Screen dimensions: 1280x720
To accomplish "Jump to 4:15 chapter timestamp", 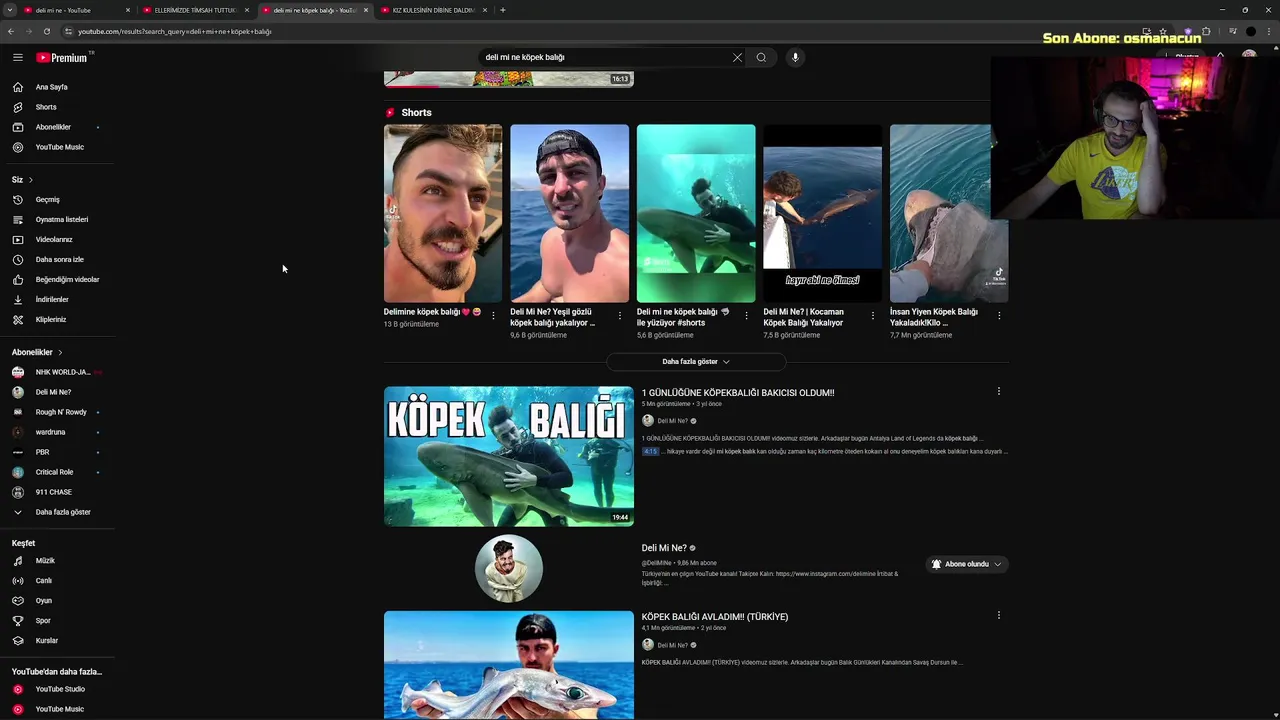I will (x=650, y=451).
